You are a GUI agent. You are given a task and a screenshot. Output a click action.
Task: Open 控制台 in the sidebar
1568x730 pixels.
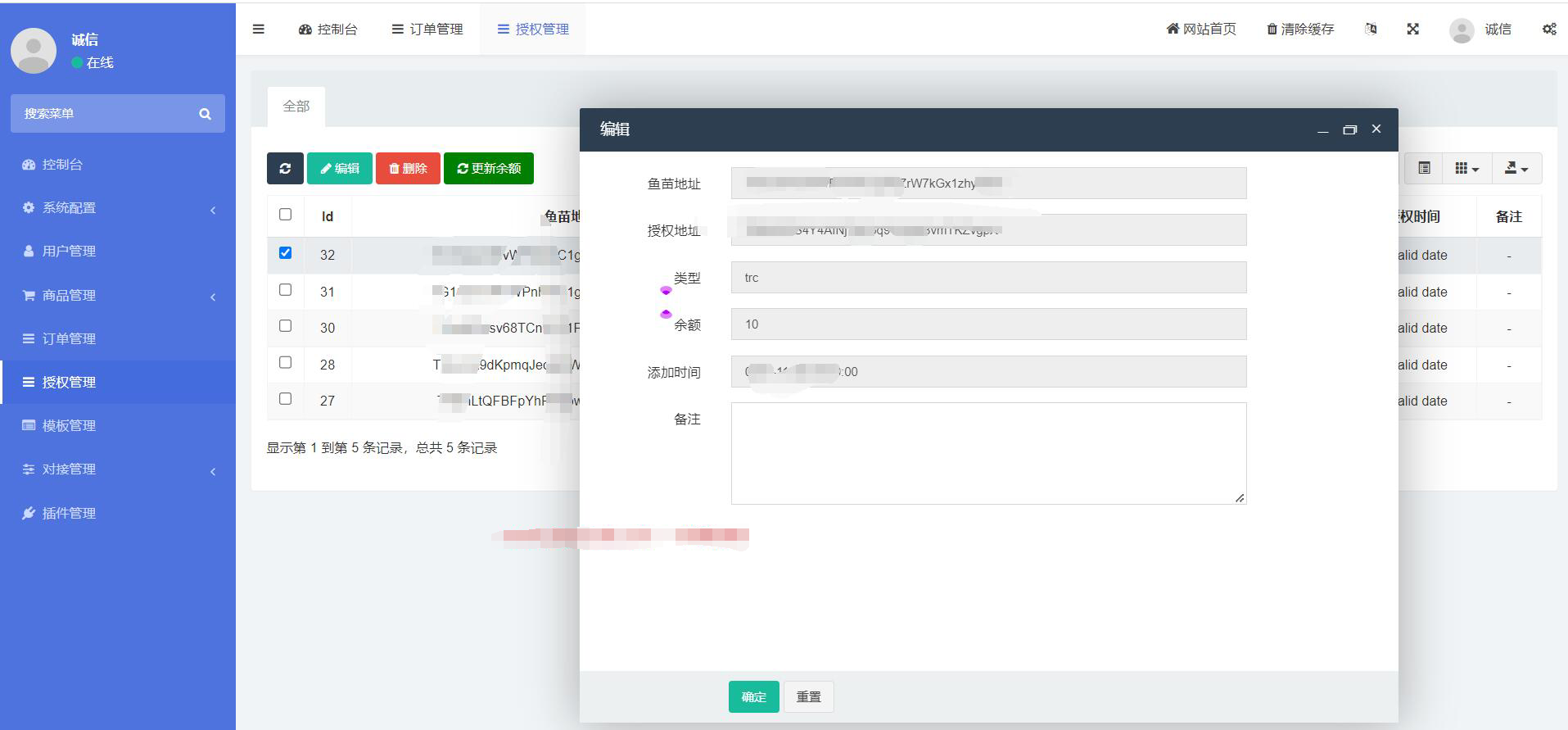pos(118,165)
